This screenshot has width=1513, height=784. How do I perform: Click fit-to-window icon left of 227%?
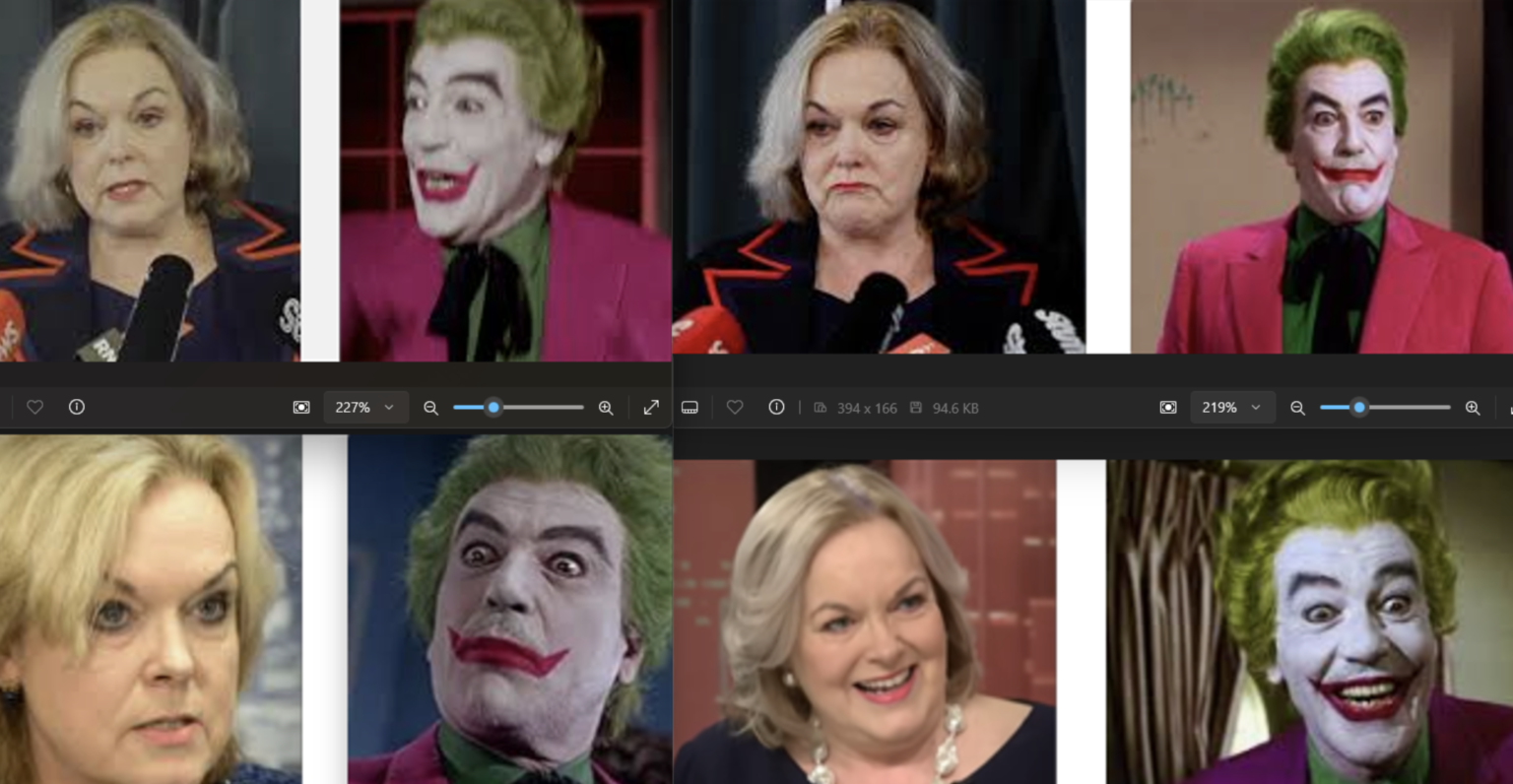point(301,407)
